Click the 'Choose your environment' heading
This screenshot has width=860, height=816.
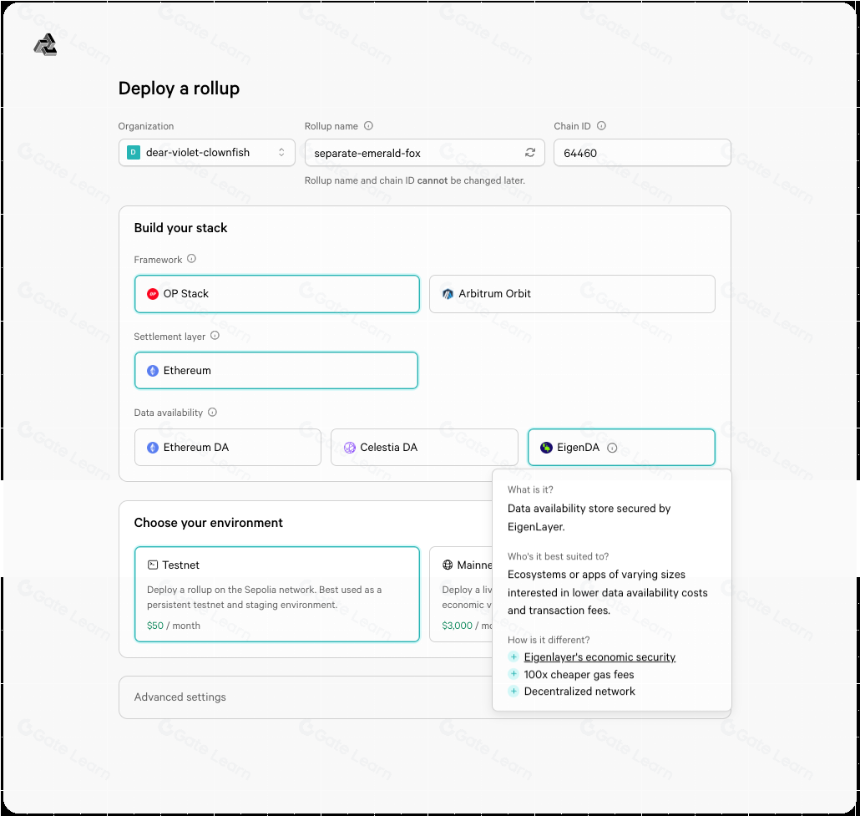(208, 523)
